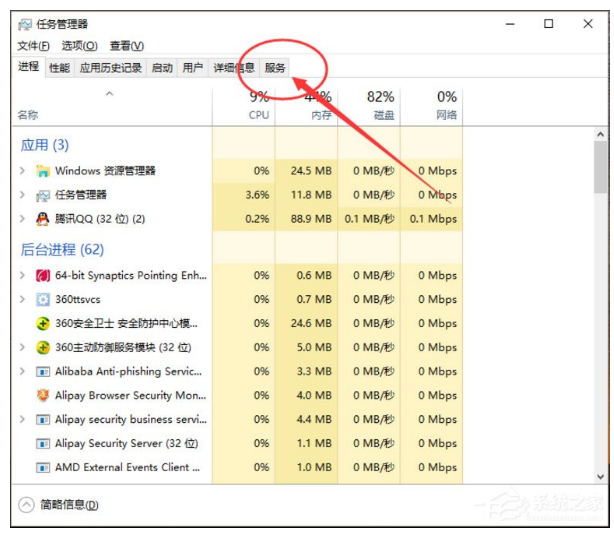Sort by the CPU column header
614x537 pixels.
244,106
